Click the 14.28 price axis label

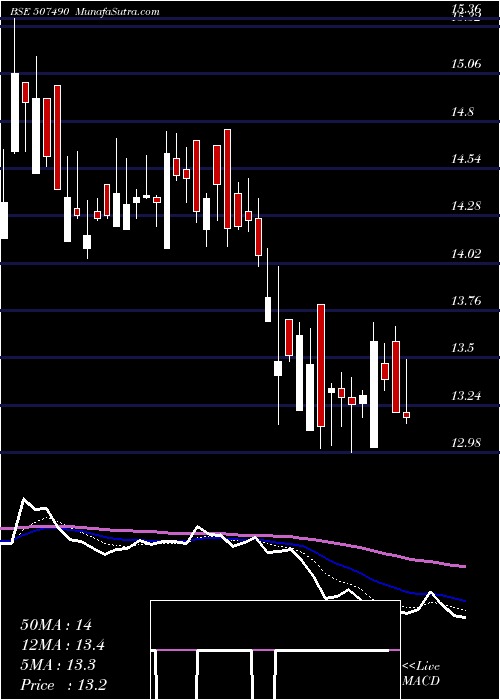click(466, 206)
